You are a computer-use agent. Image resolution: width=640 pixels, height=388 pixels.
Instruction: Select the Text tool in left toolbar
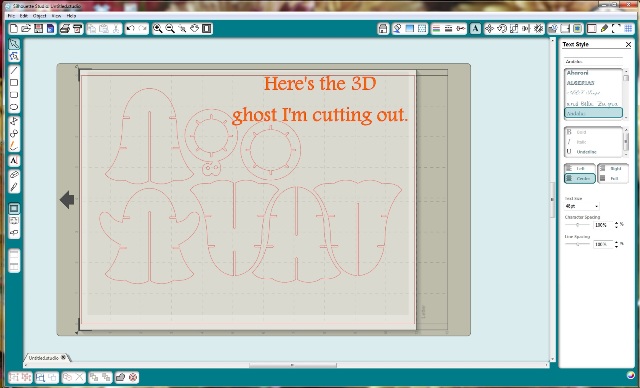(14, 160)
